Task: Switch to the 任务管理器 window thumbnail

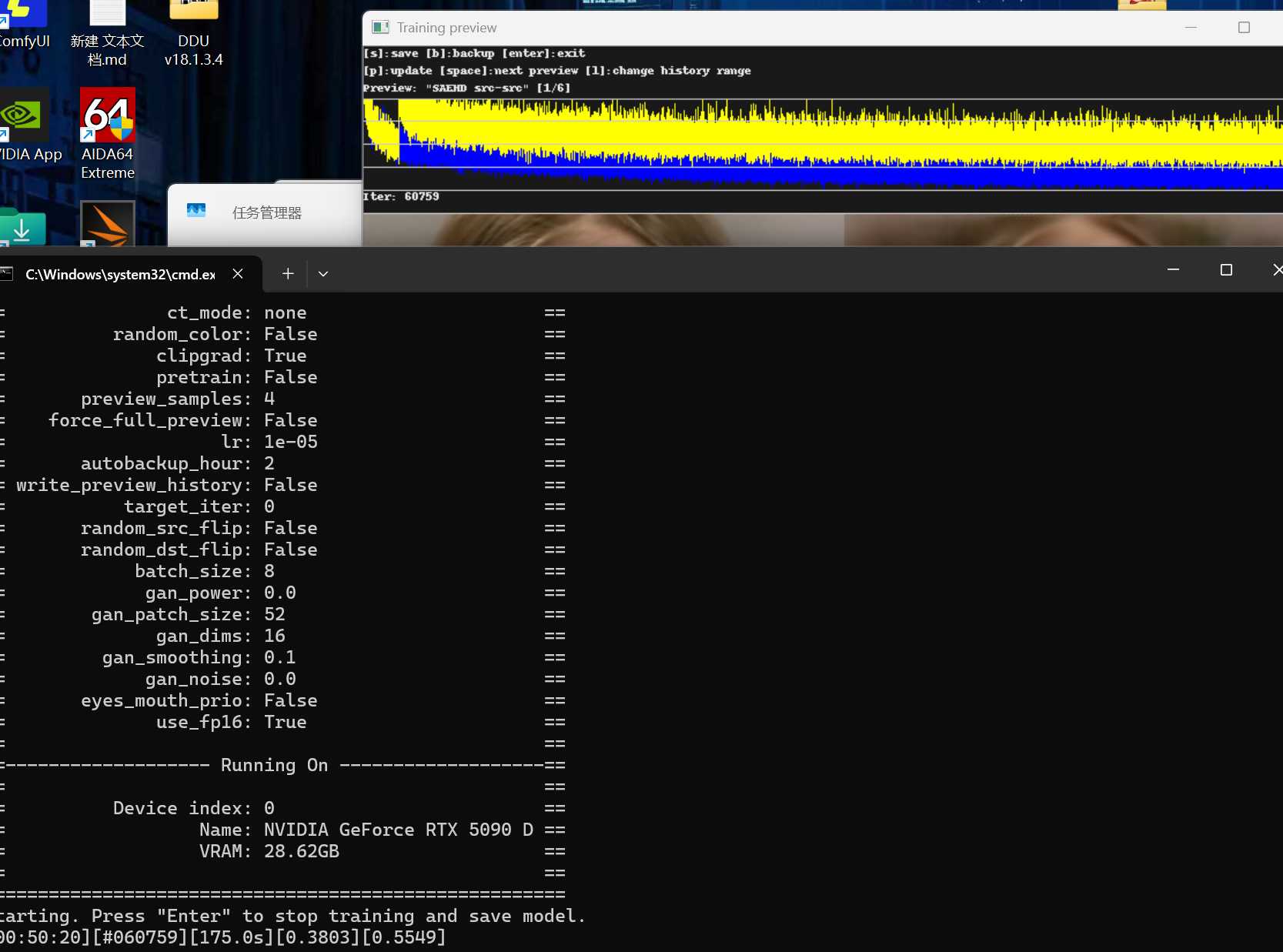Action: (266, 213)
